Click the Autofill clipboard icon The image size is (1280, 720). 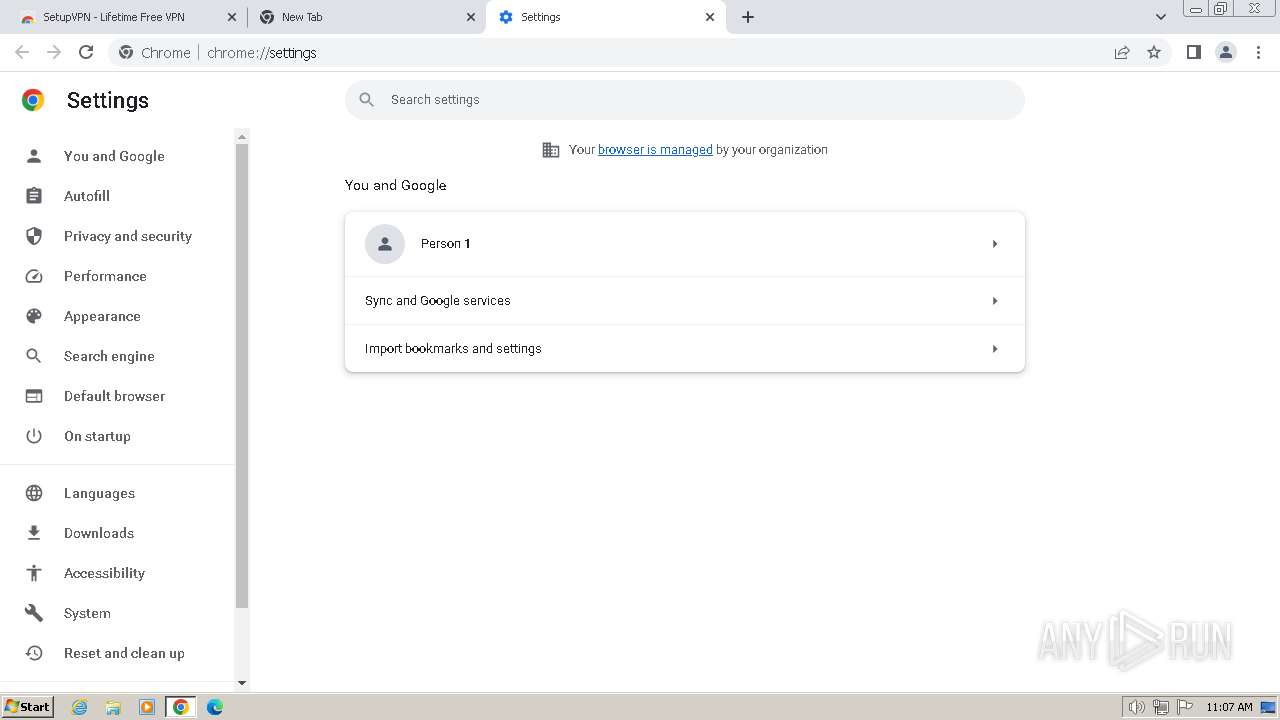click(34, 196)
